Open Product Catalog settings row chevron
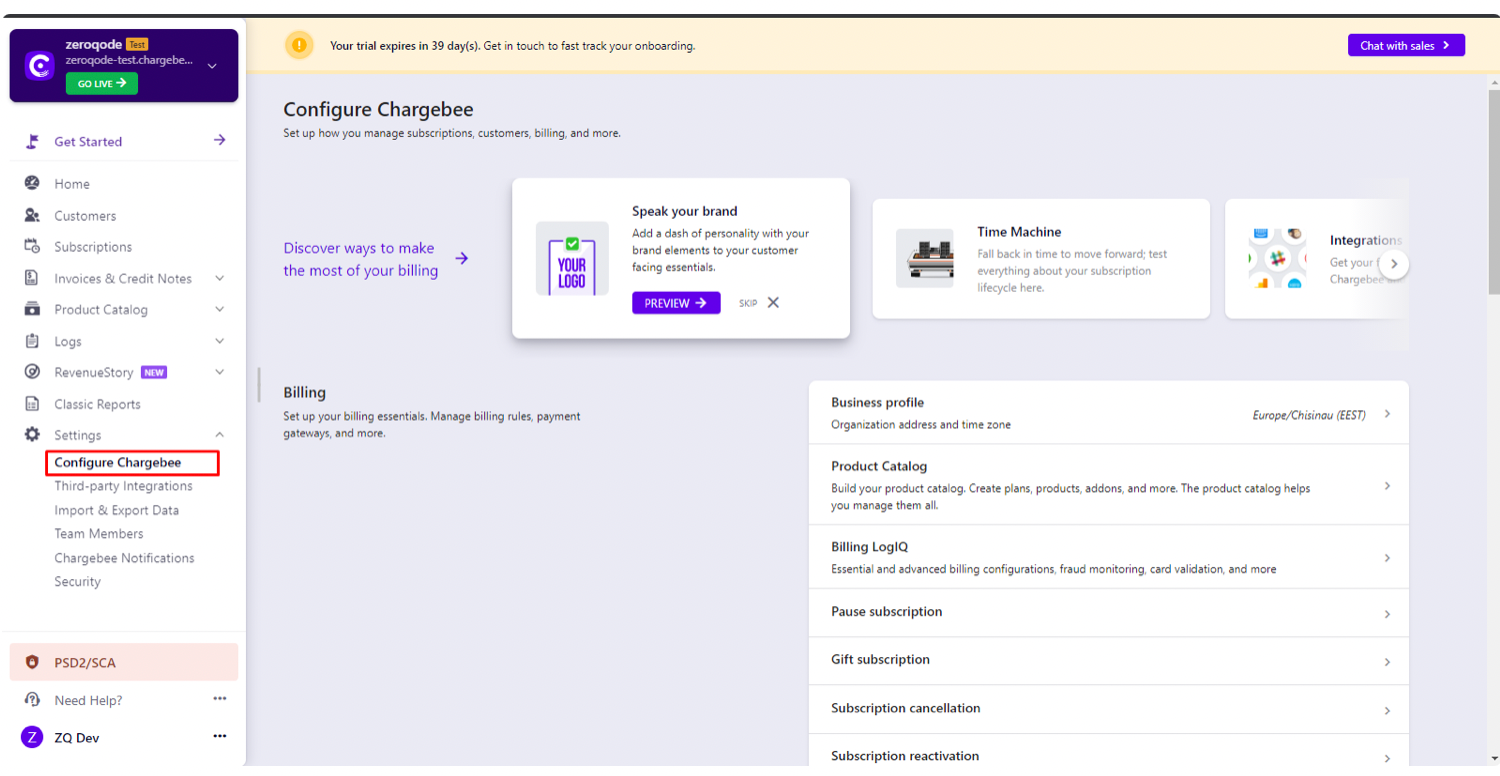This screenshot has width=1500, height=776. [x=1387, y=485]
